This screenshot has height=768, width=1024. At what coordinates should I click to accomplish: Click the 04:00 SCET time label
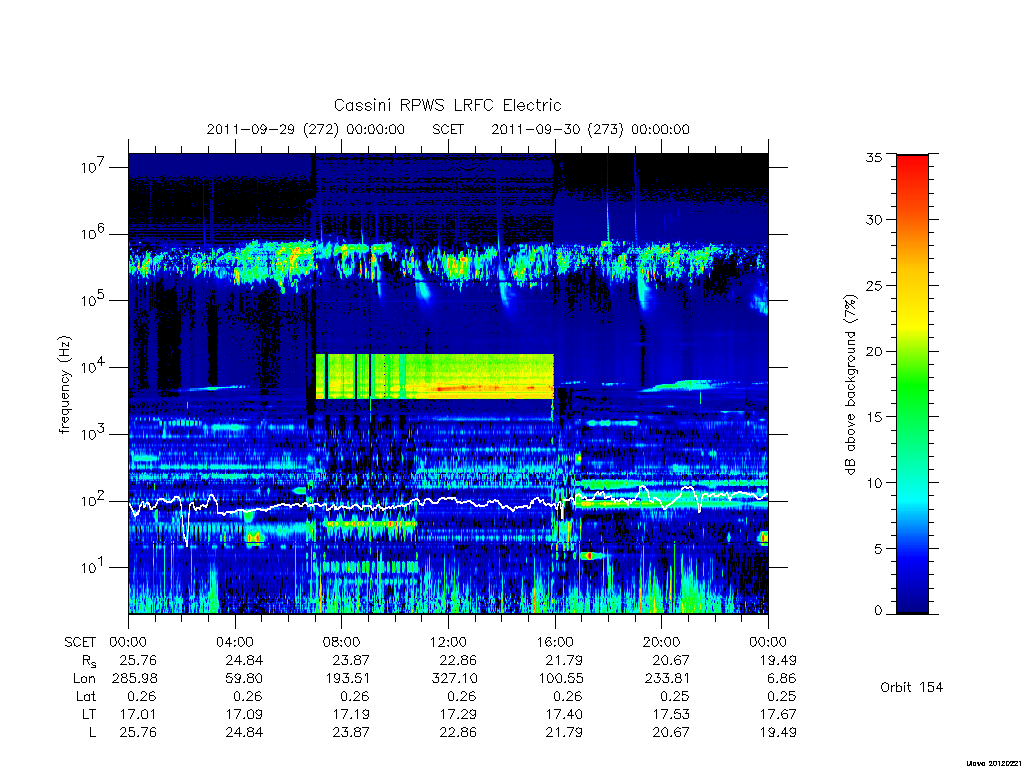click(234, 642)
